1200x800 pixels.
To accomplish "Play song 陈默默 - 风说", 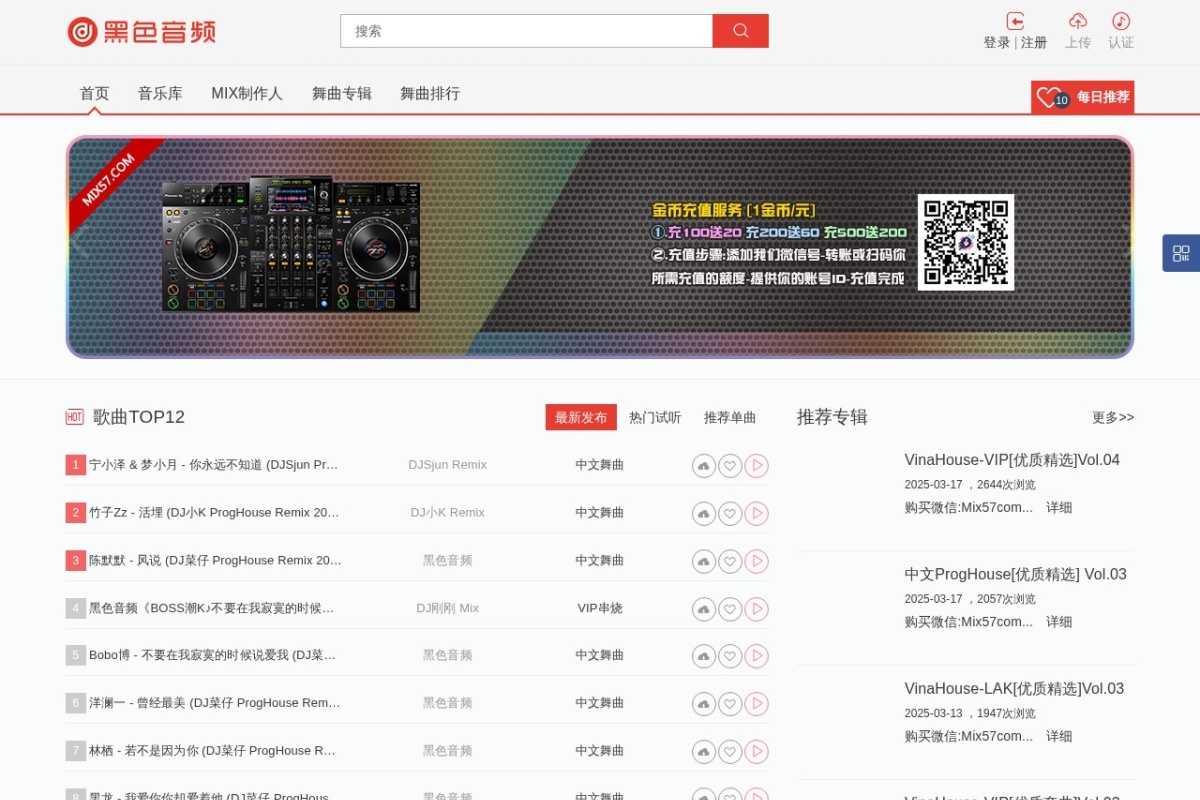I will (x=756, y=561).
